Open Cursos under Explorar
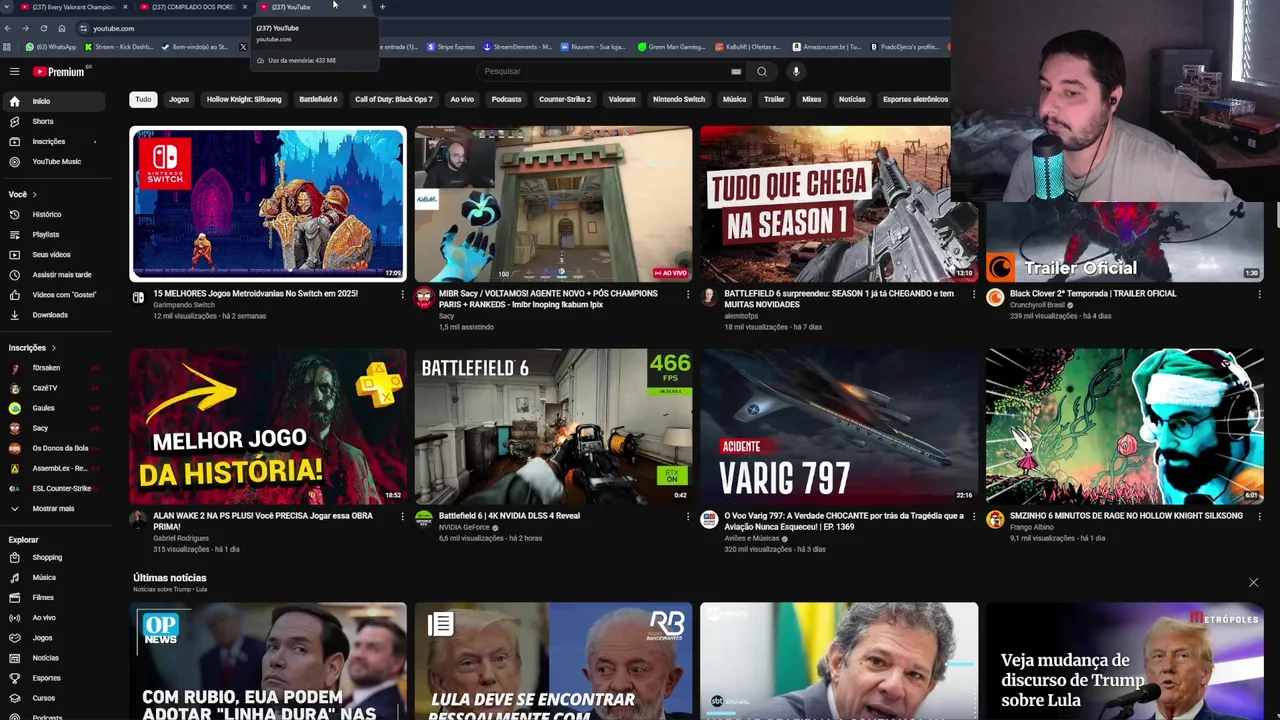Image resolution: width=1280 pixels, height=720 pixels. pyautogui.click(x=55, y=697)
